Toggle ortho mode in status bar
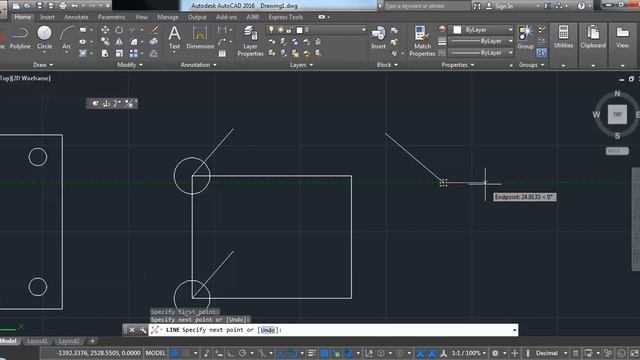This screenshot has width=640, height=360. click(x=231, y=353)
